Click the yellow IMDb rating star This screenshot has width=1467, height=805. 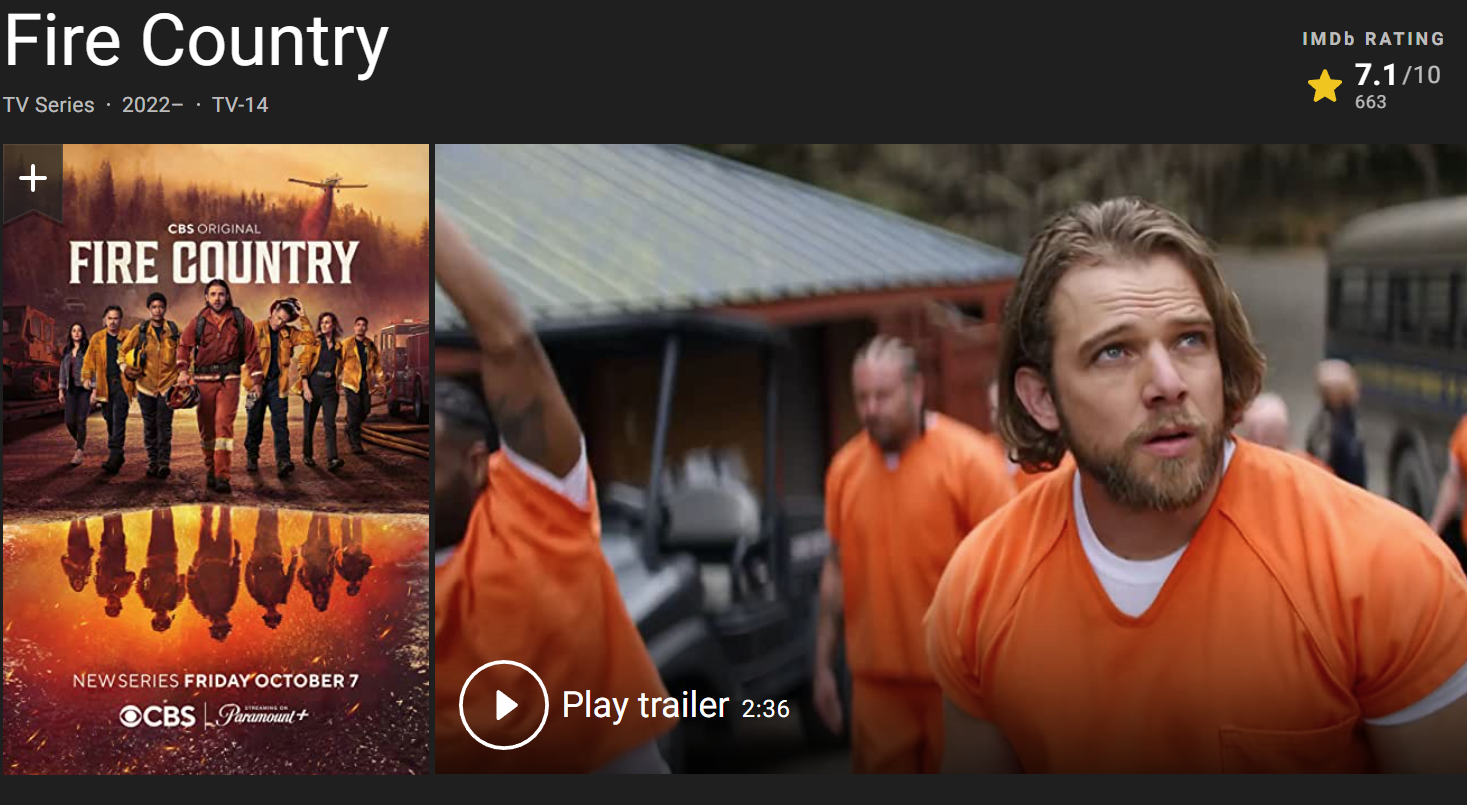point(1325,87)
